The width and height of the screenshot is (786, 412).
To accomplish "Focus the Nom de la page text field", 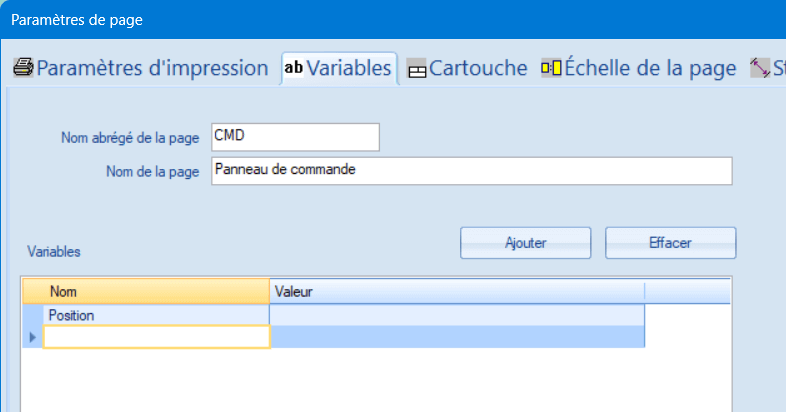I will (x=472, y=171).
